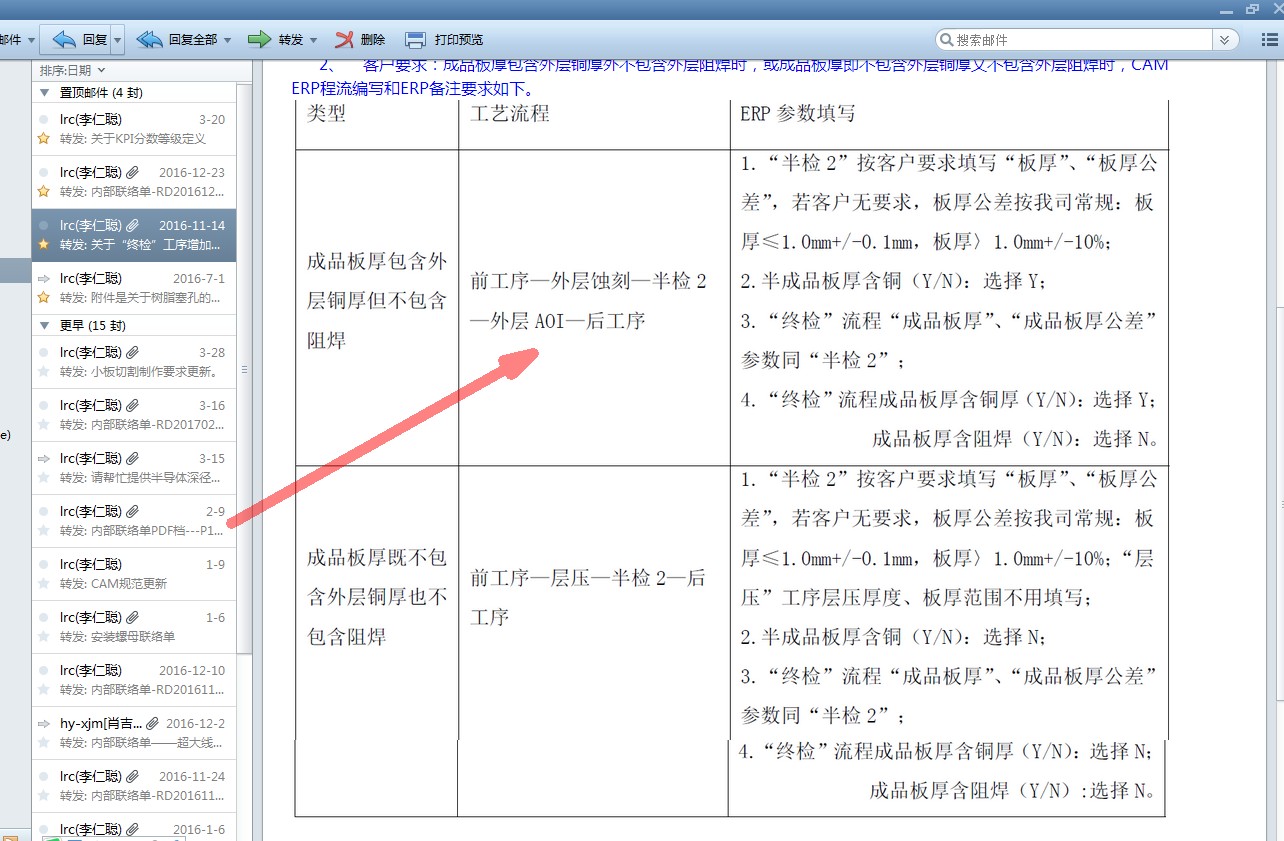Open lrc email dated 2016-11-24
The image size is (1284, 841).
pos(134,786)
